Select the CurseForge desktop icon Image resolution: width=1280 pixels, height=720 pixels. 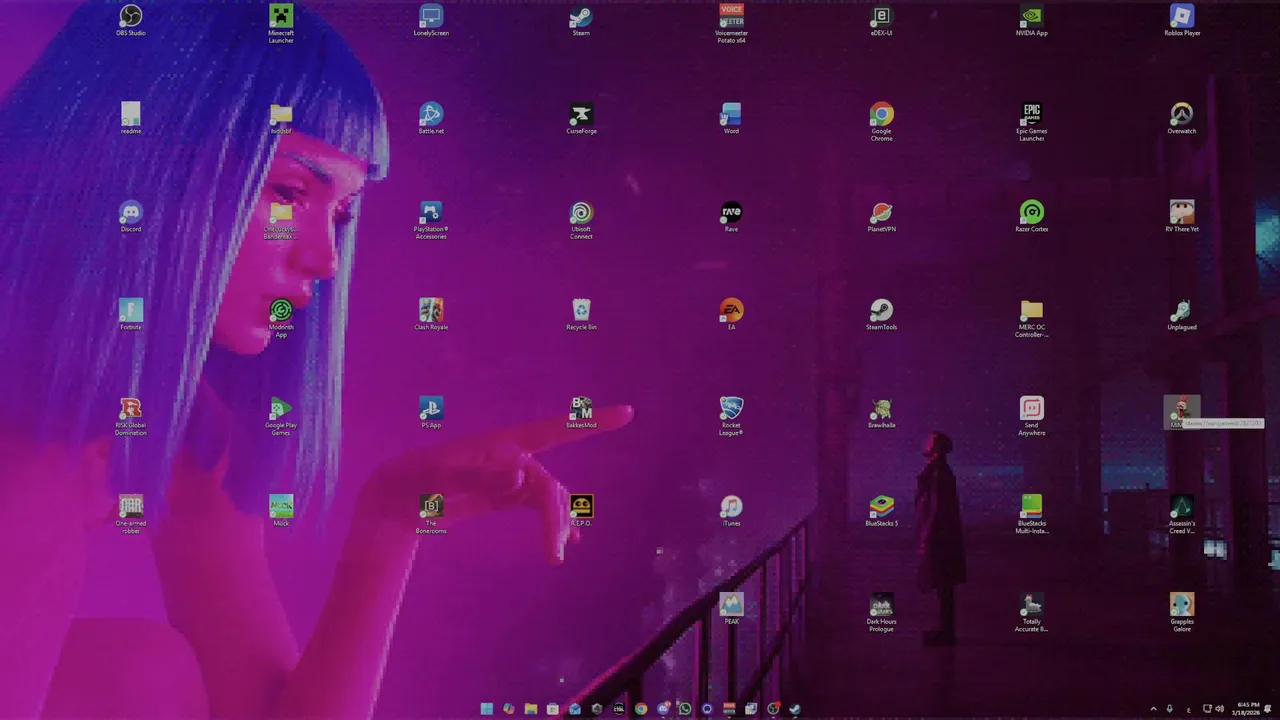tap(581, 119)
